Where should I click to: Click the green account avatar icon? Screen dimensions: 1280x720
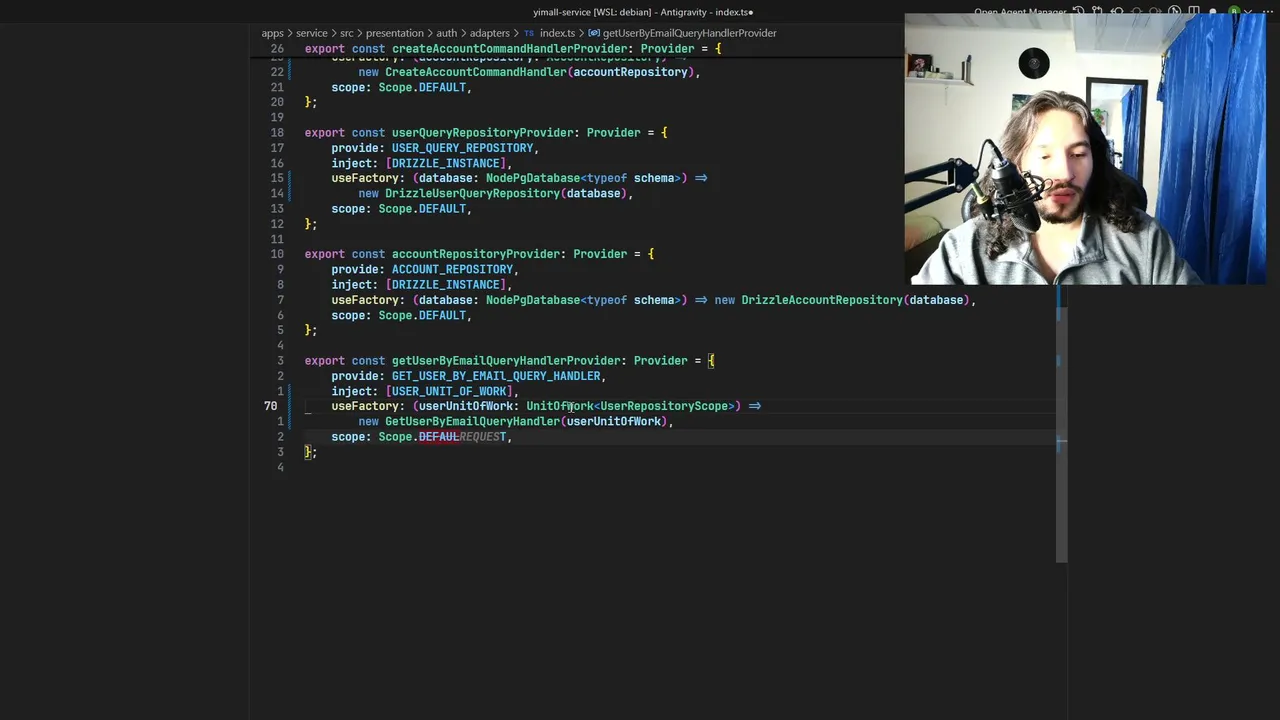coord(1234,12)
